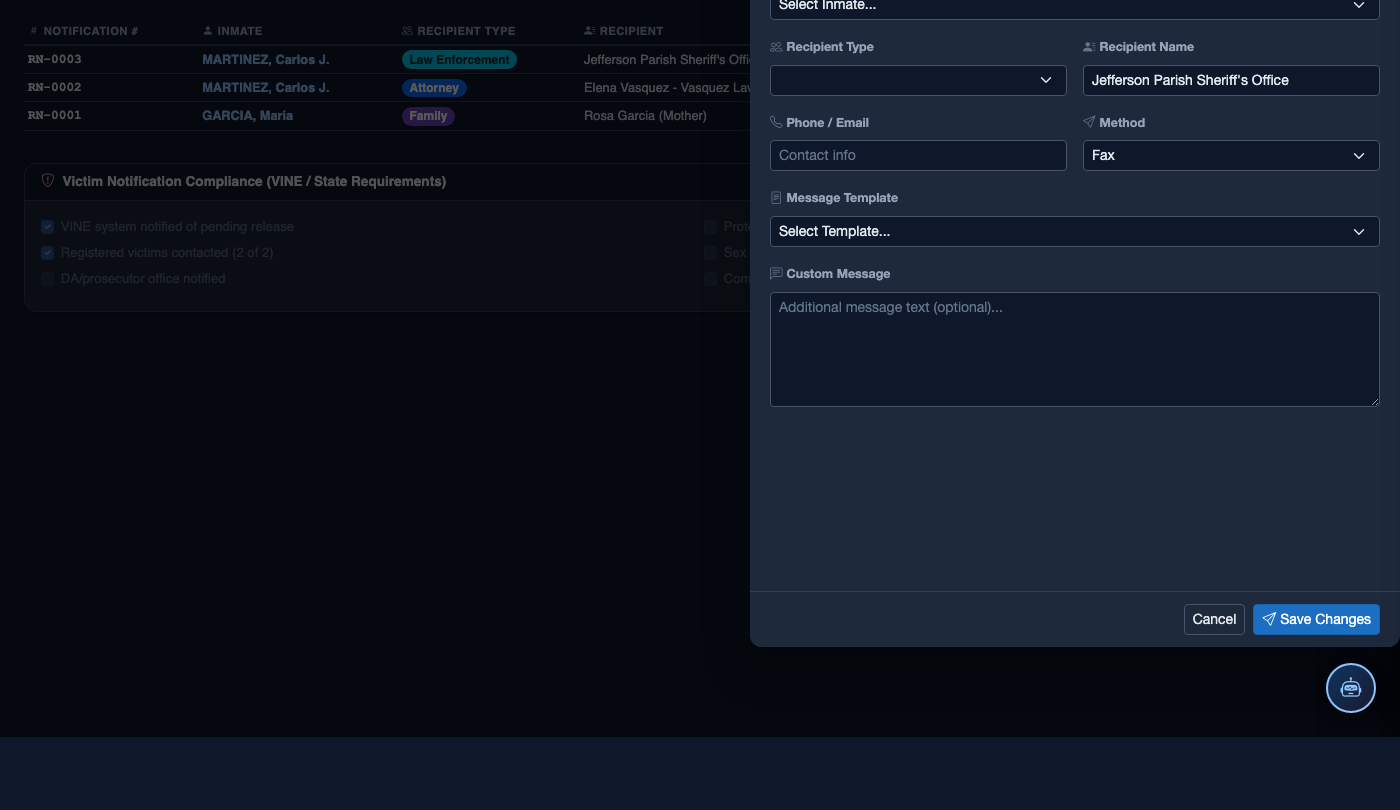
Task: Focus the Recipient Name input field
Action: pos(1231,80)
